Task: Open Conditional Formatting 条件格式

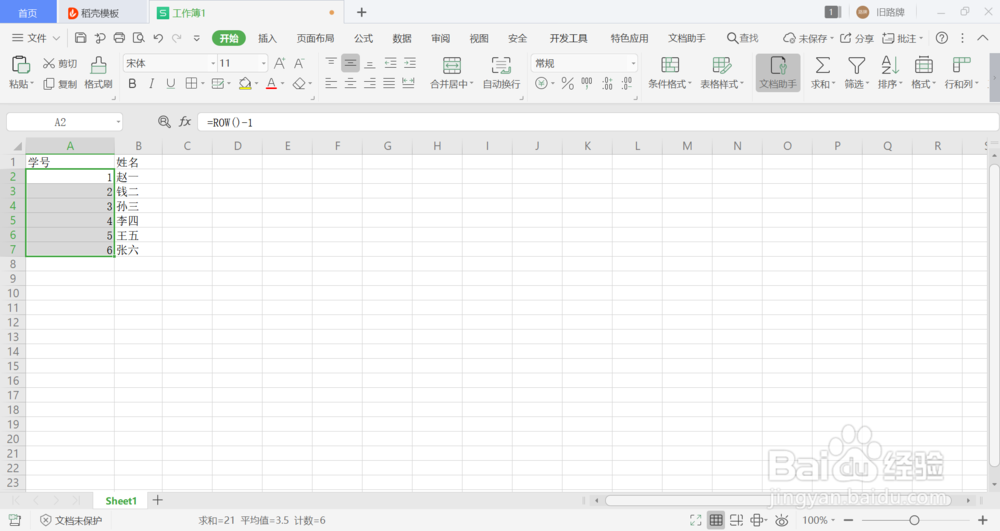Action: (x=670, y=72)
